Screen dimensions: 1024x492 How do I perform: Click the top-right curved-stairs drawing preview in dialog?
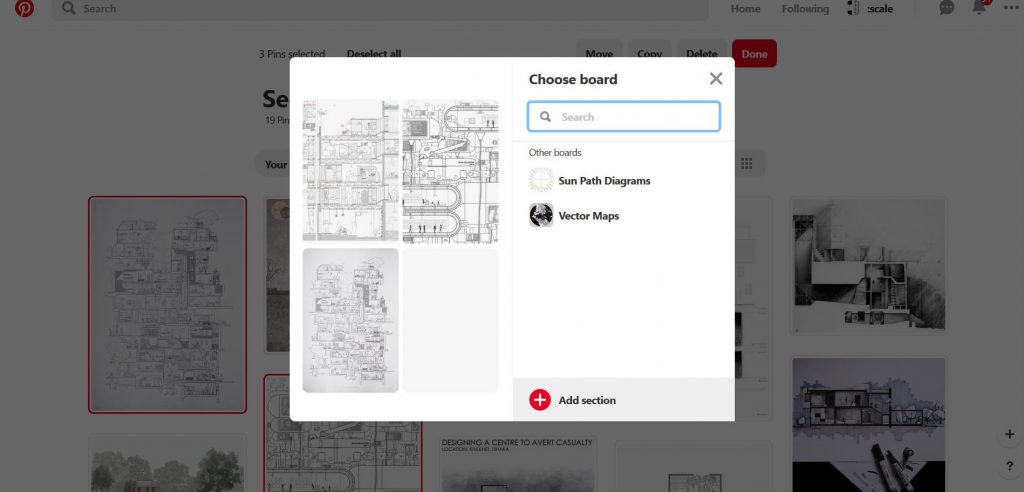[451, 171]
